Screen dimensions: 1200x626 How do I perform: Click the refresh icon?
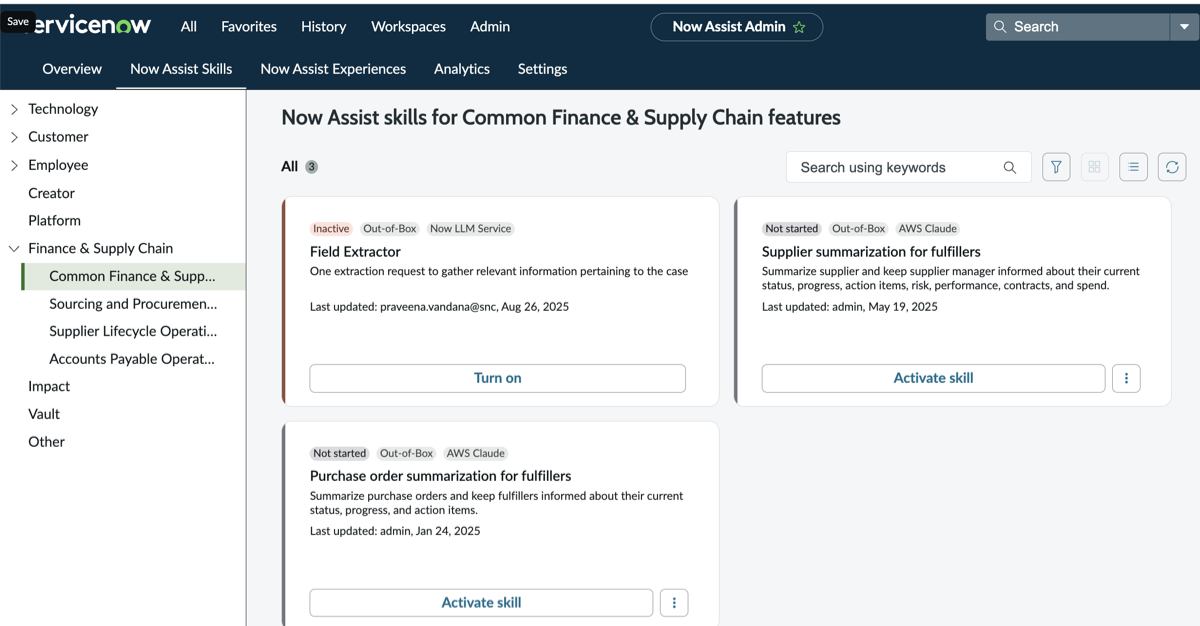(x=1172, y=167)
